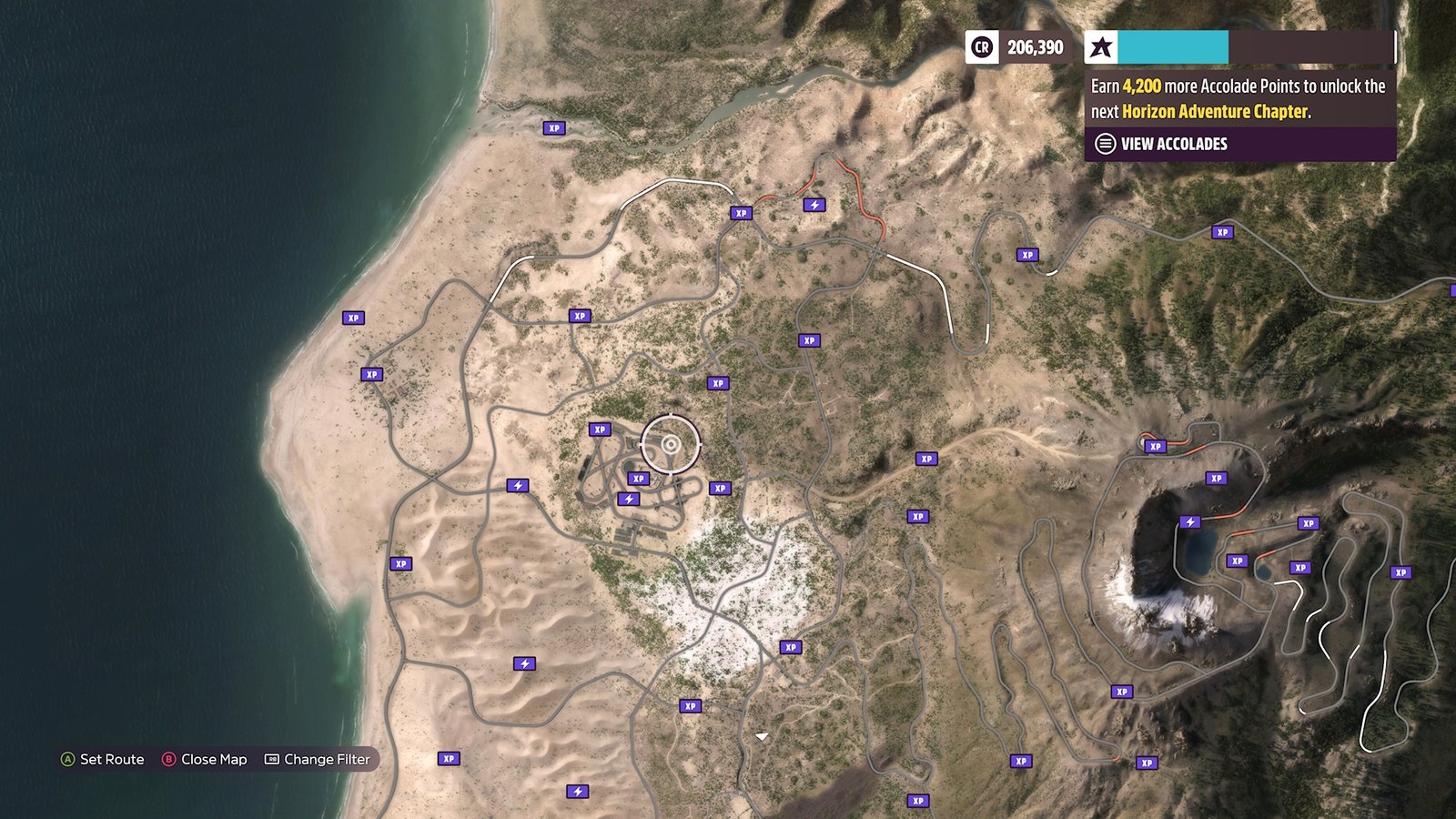Click the CR credits icon

pyautogui.click(x=982, y=47)
